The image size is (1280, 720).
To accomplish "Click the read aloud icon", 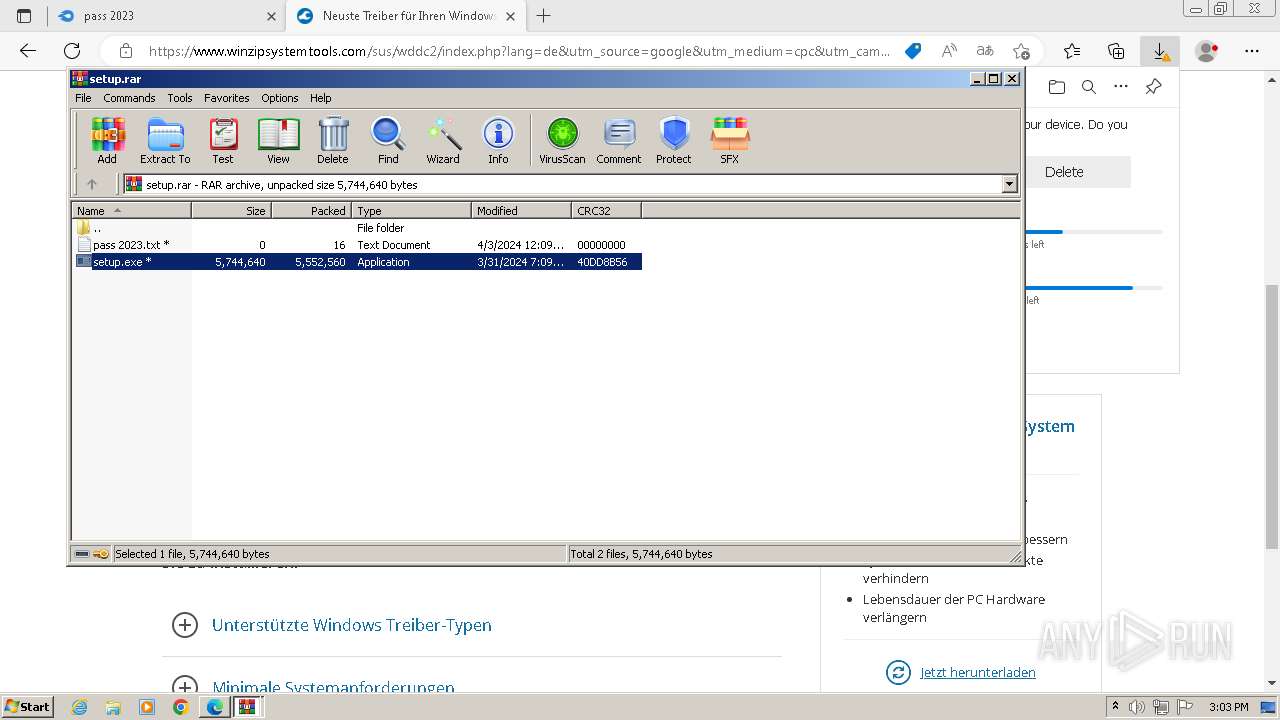I will pos(949,51).
